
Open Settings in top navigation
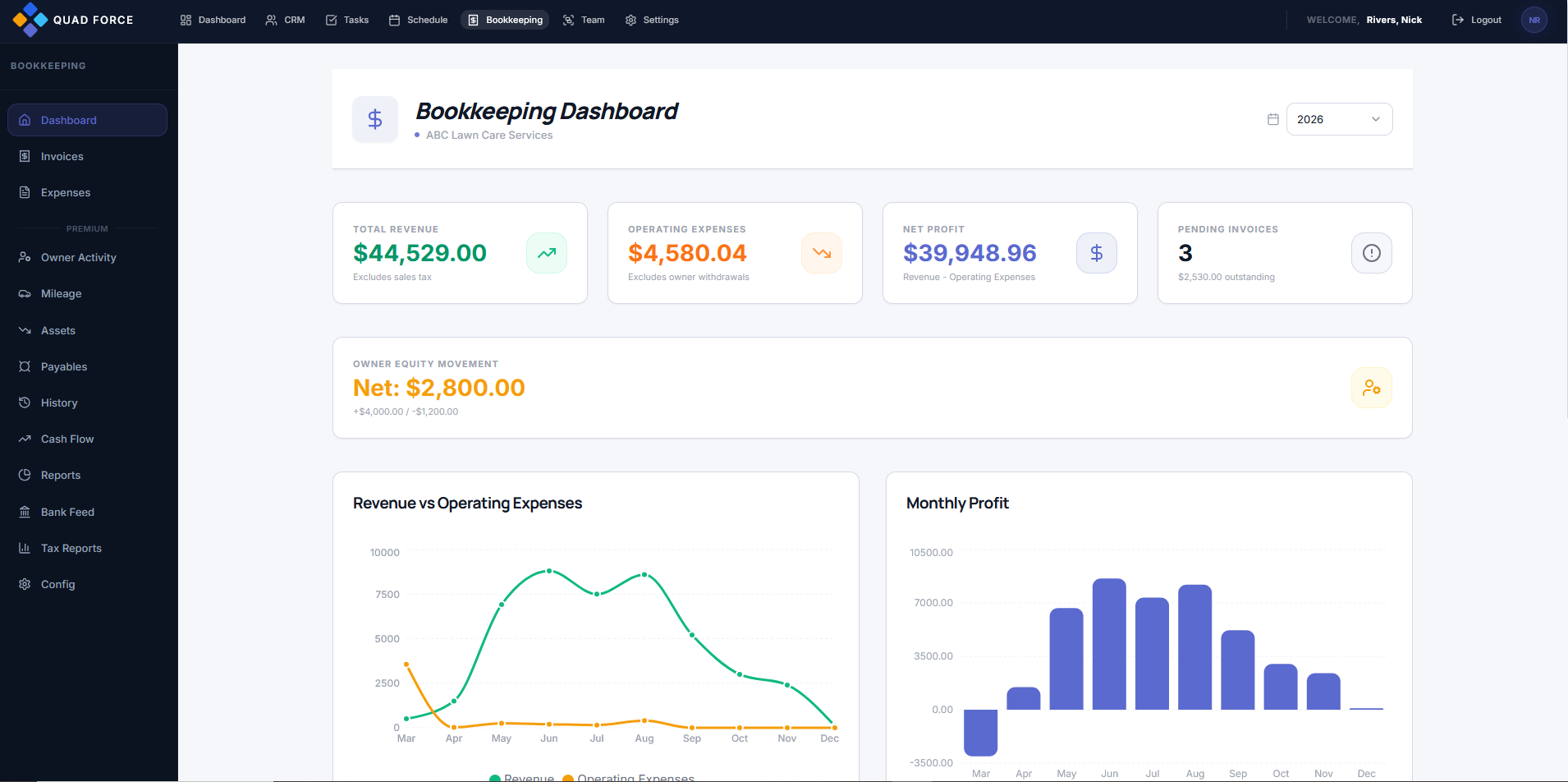pos(653,20)
